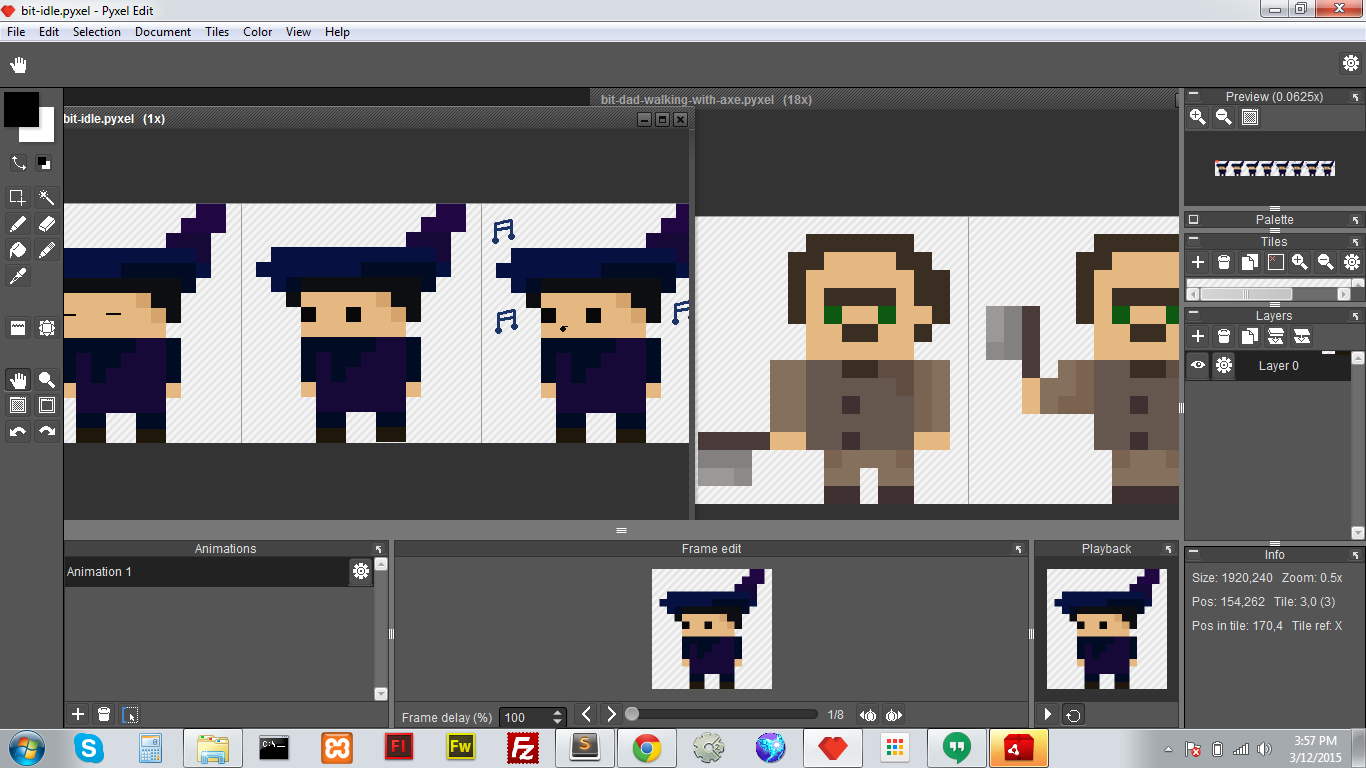Select the Zoom magnifier tool in toolbox

coord(46,380)
